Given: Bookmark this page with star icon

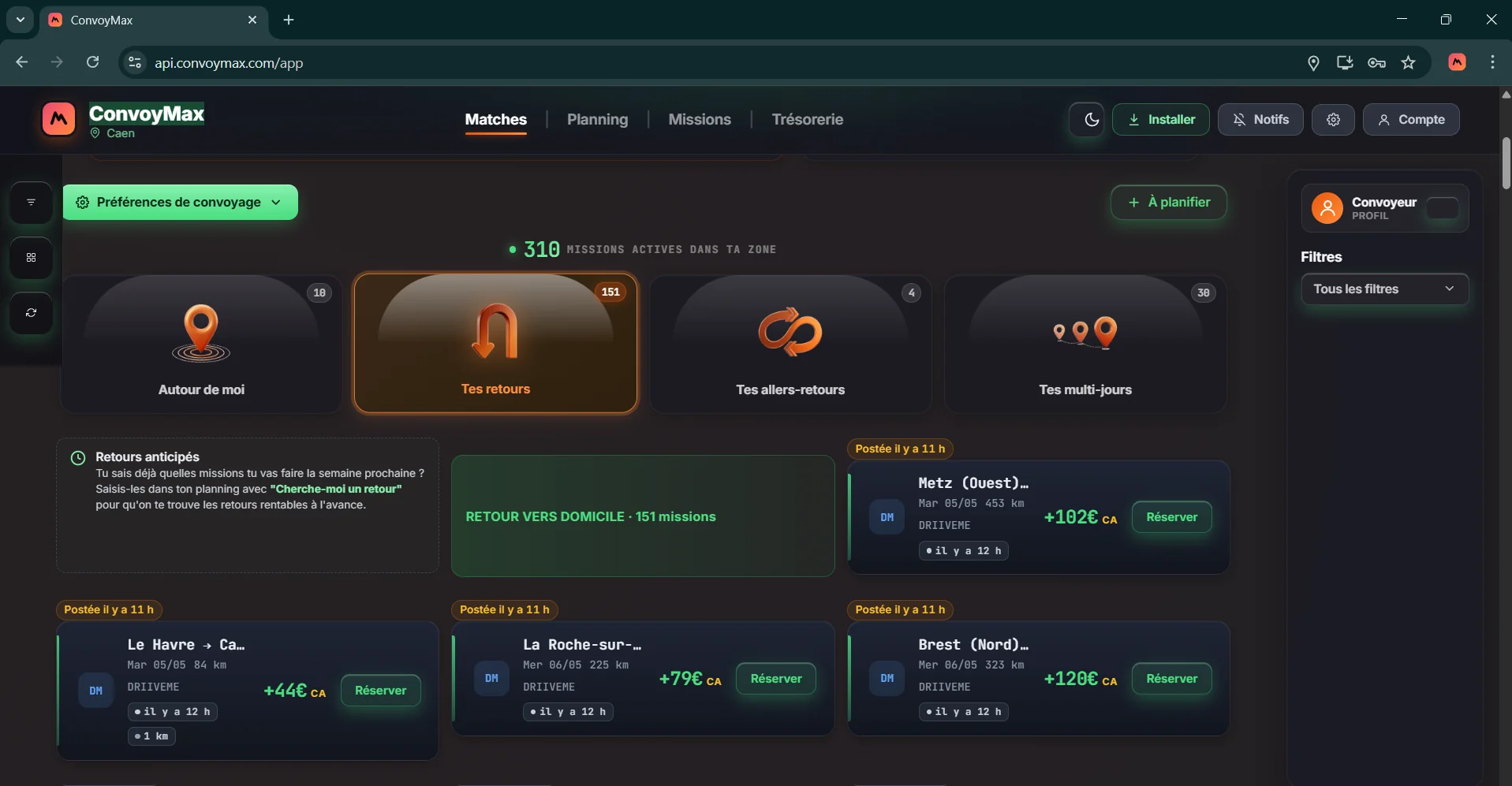Looking at the screenshot, I should pyautogui.click(x=1409, y=63).
